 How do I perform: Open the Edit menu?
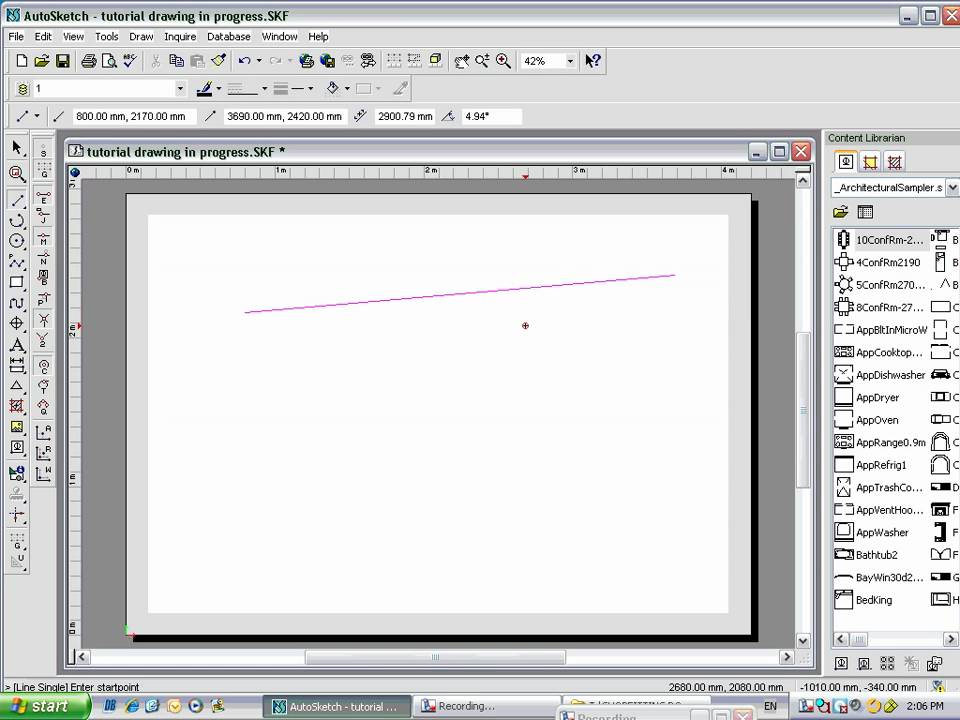coord(43,37)
